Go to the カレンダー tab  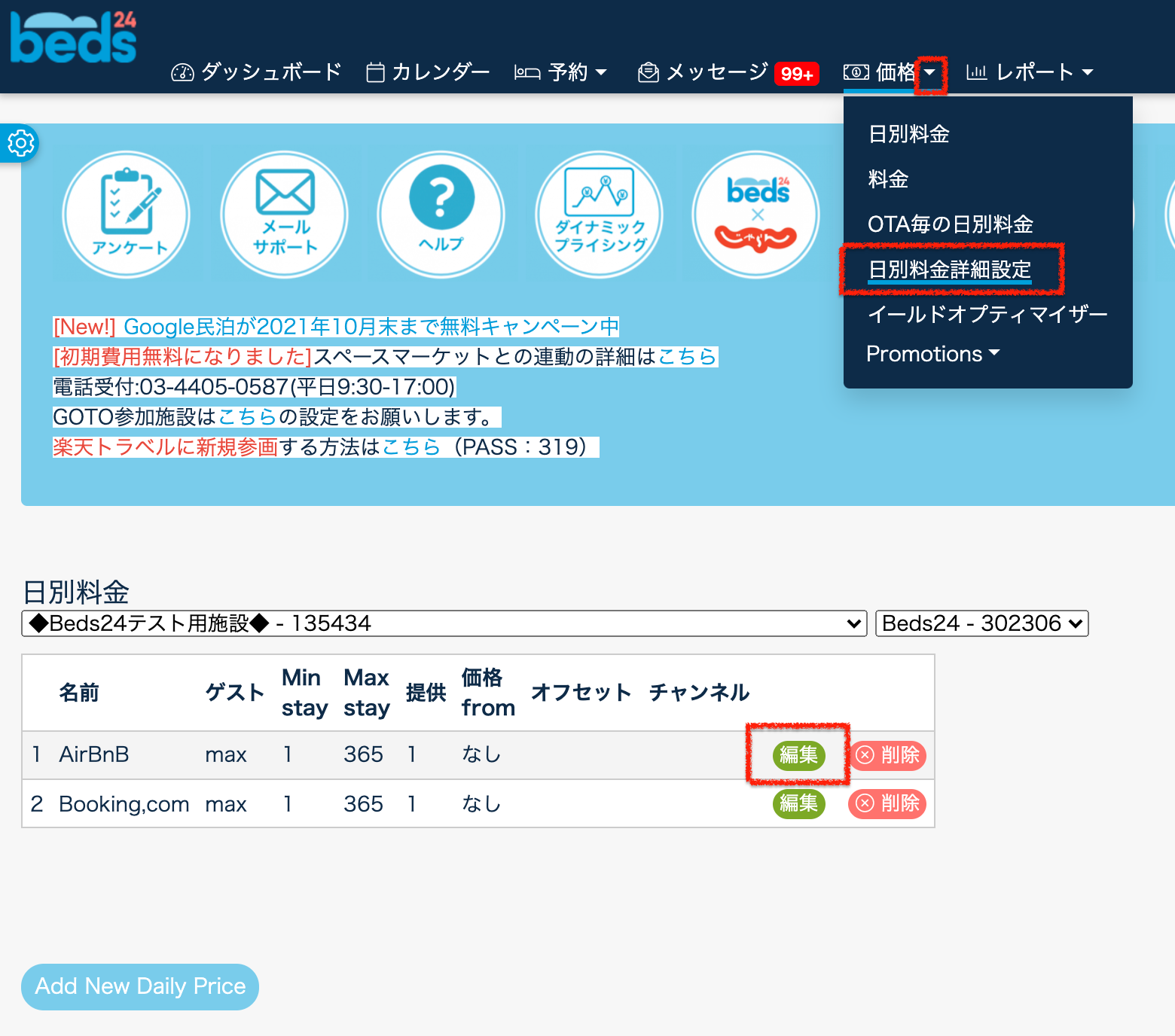click(x=428, y=72)
